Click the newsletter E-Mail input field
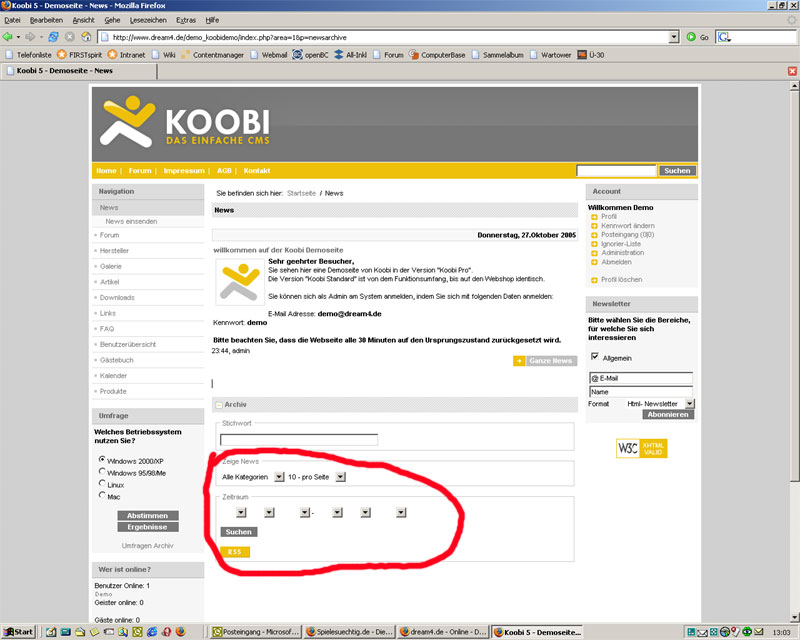Viewport: 800px width, 640px height. click(x=641, y=378)
